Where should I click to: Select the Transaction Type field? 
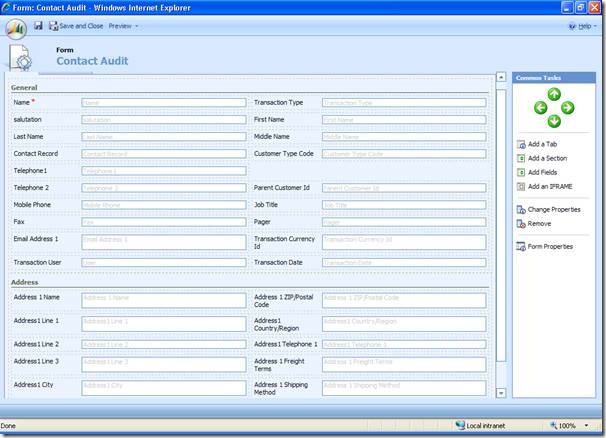point(403,102)
